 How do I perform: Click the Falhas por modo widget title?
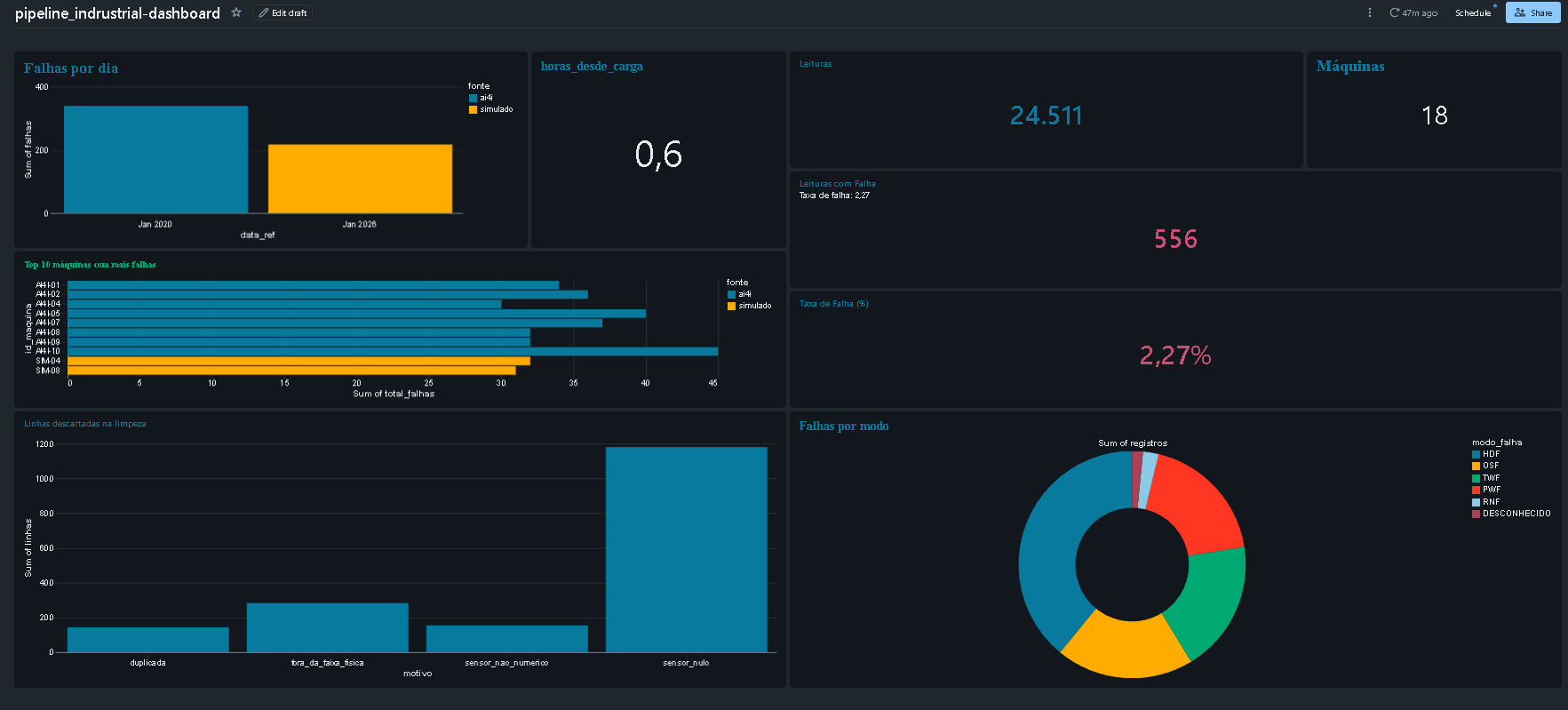[x=844, y=427]
